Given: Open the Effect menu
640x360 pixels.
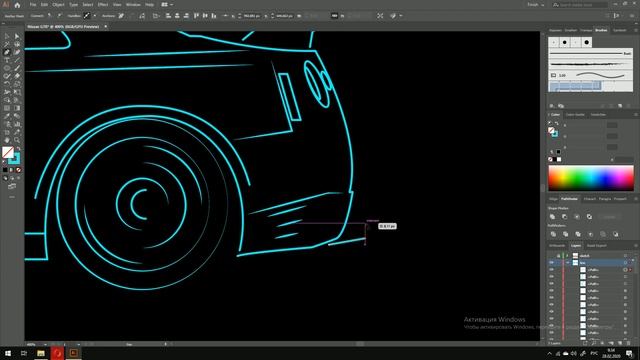Looking at the screenshot, I should pos(102,5).
